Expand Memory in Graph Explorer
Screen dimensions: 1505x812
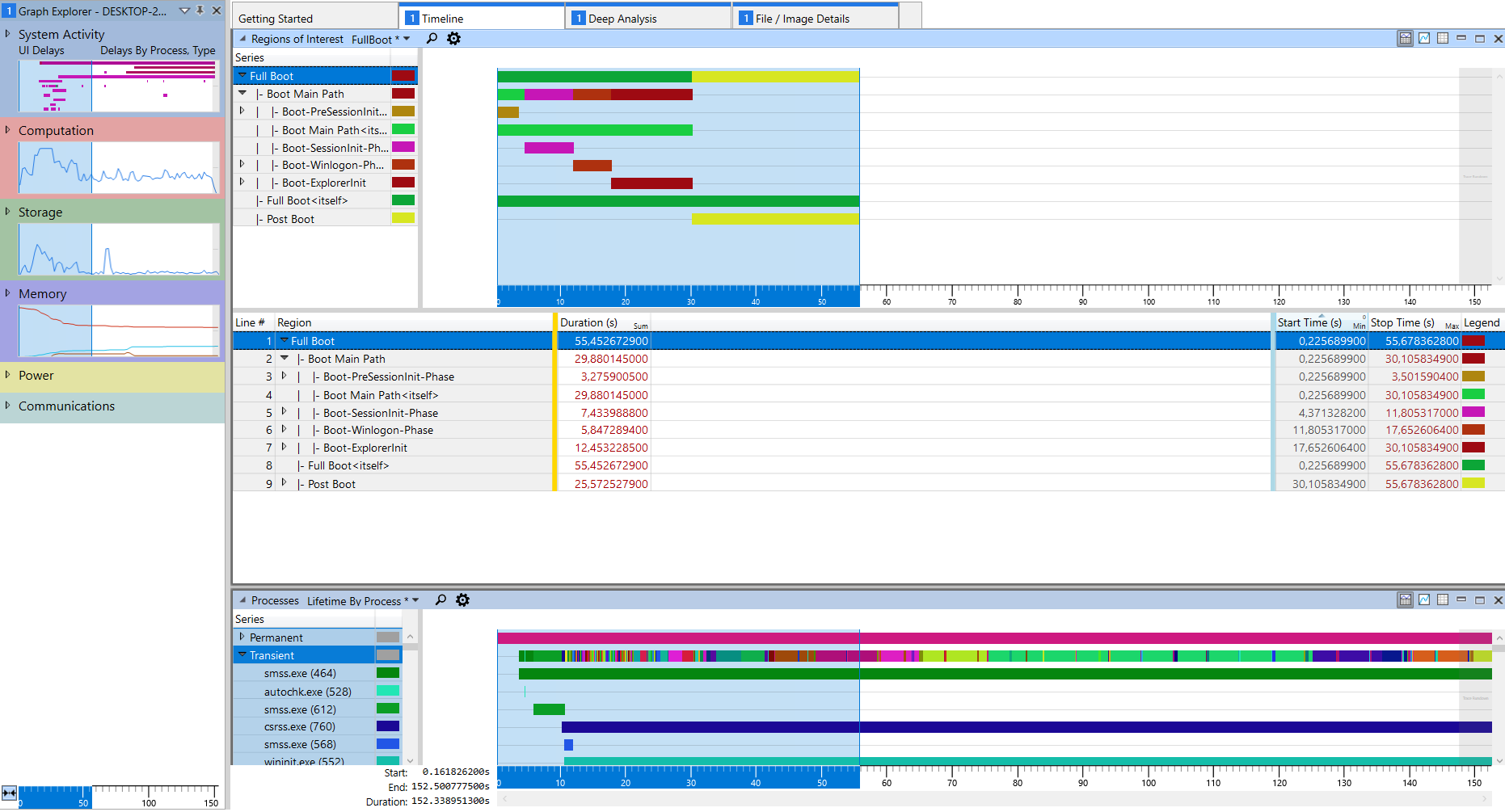click(x=8, y=293)
